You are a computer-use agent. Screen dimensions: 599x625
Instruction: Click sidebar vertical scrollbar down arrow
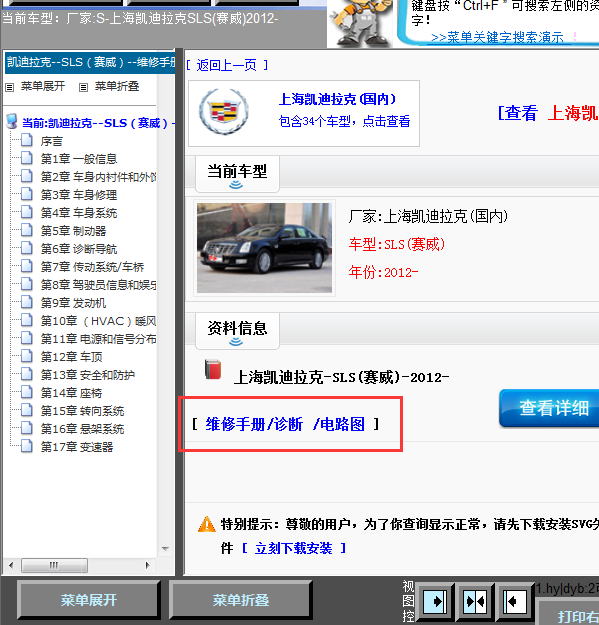(165, 549)
